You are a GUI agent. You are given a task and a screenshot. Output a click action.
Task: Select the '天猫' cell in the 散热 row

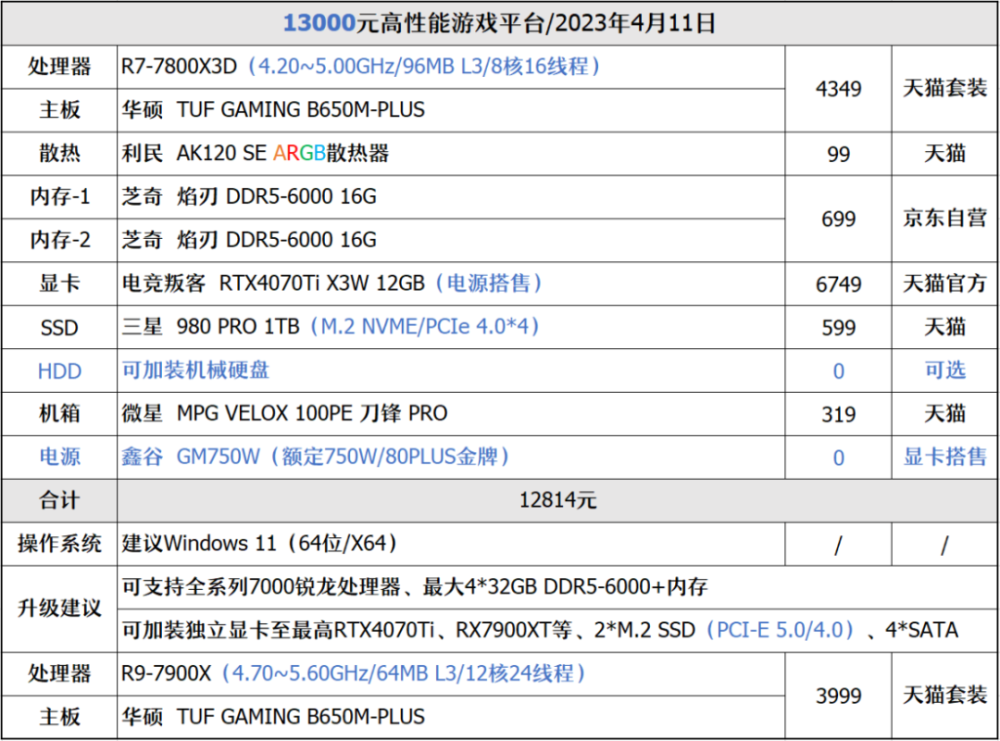click(945, 154)
